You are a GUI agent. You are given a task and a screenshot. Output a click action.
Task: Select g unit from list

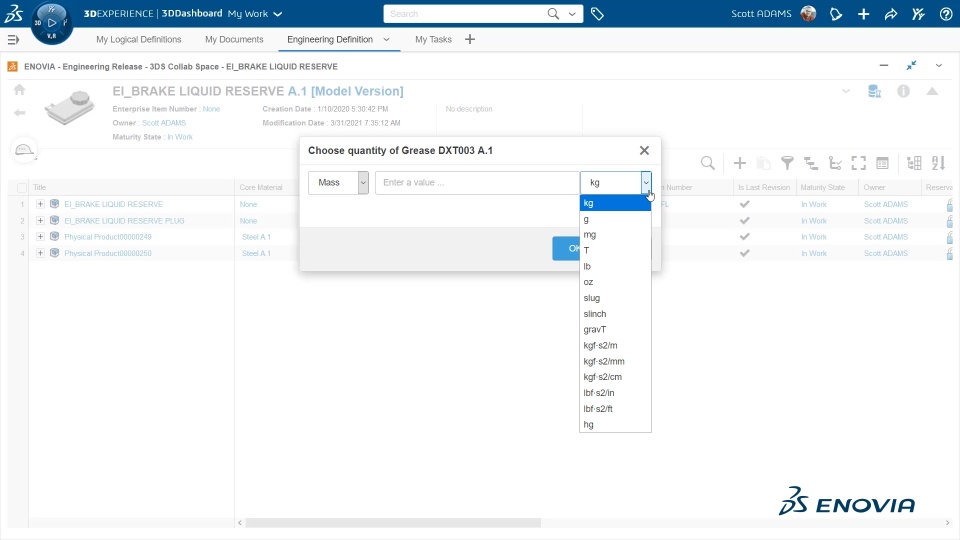pos(615,219)
